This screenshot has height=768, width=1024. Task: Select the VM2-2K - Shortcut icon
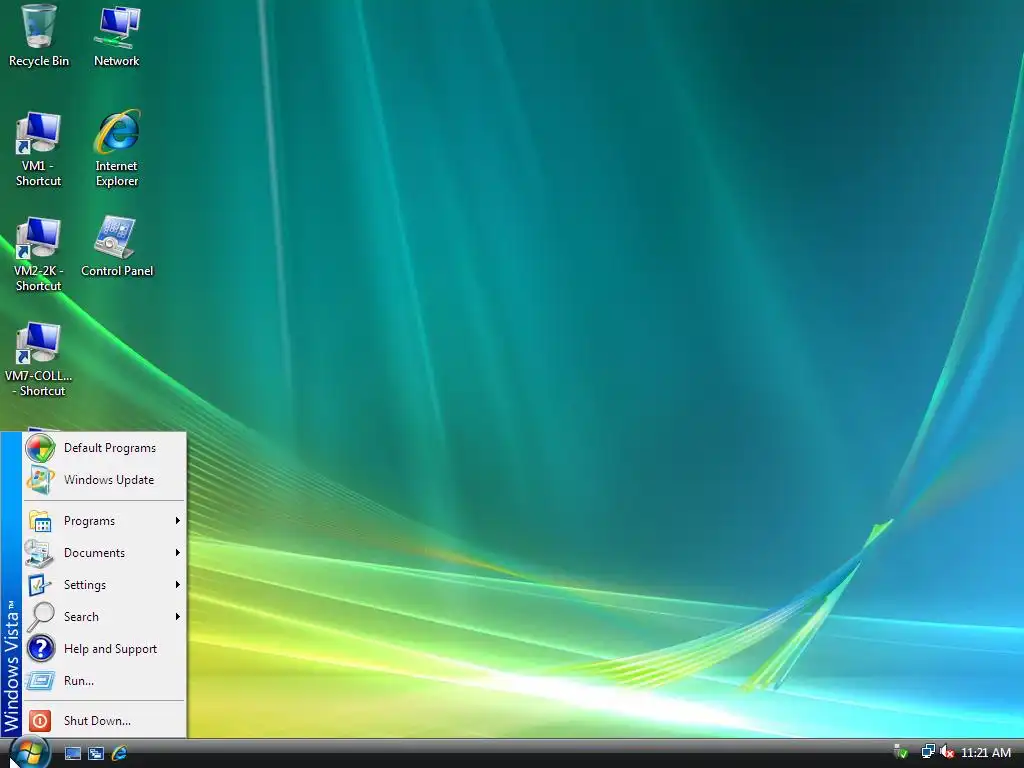click(39, 255)
